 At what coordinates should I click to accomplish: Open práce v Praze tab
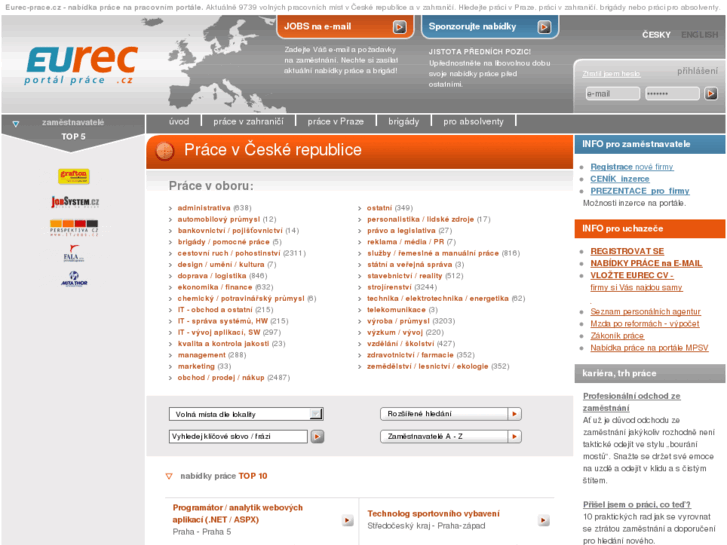[336, 122]
